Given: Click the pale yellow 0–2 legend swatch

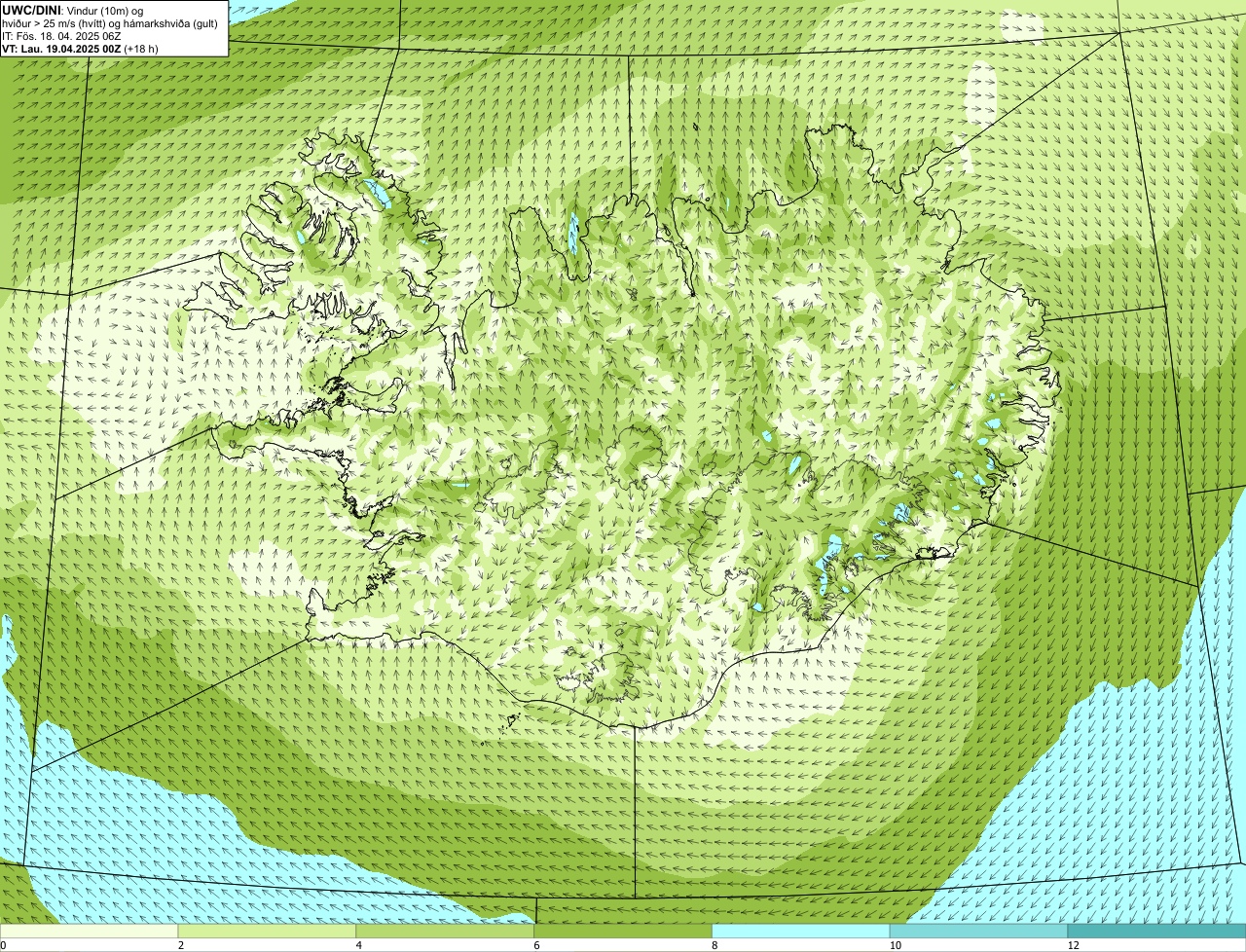Looking at the screenshot, I should click(90, 931).
